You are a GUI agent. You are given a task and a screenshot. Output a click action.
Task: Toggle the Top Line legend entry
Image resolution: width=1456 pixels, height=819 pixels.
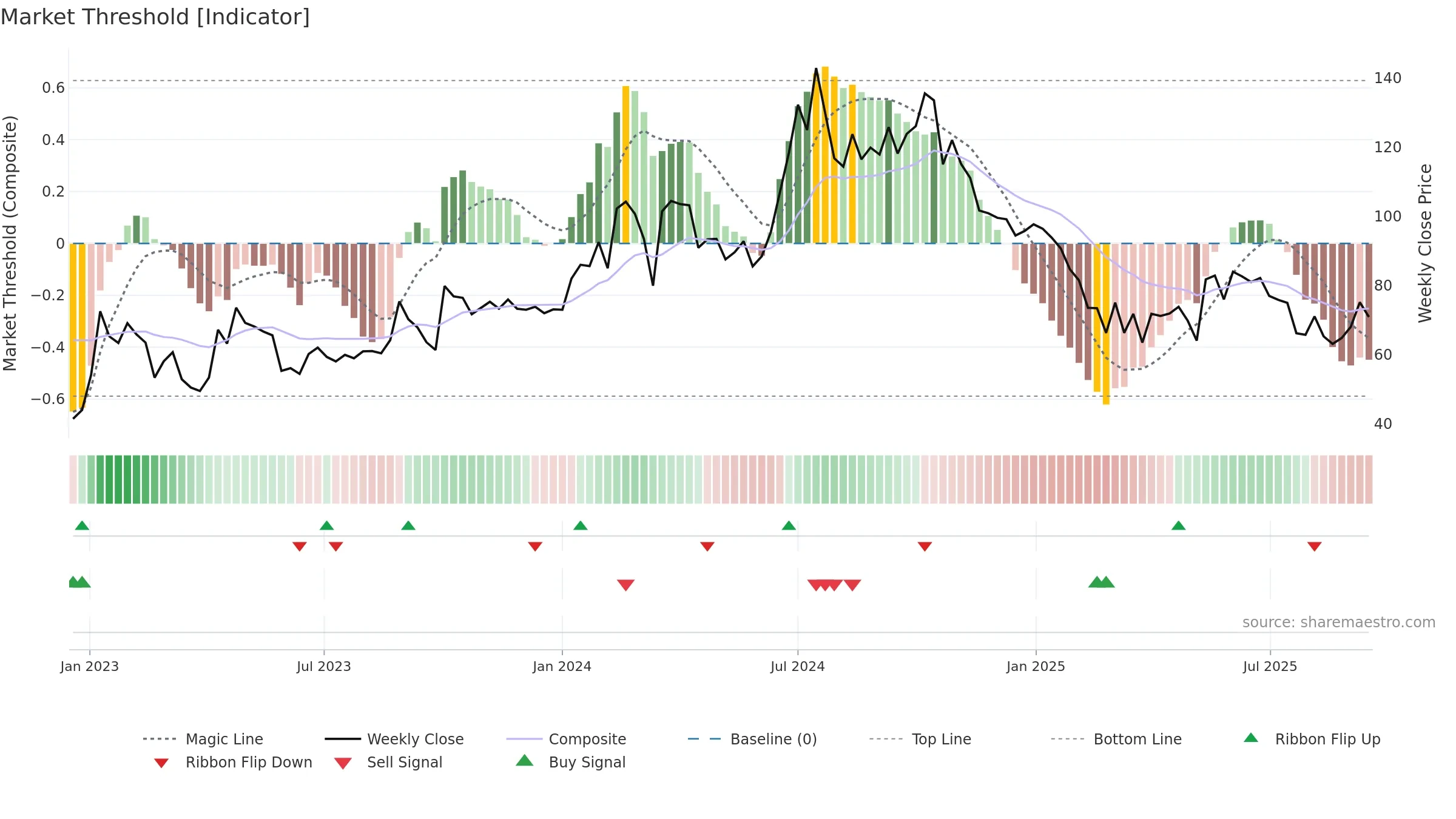tap(920, 739)
